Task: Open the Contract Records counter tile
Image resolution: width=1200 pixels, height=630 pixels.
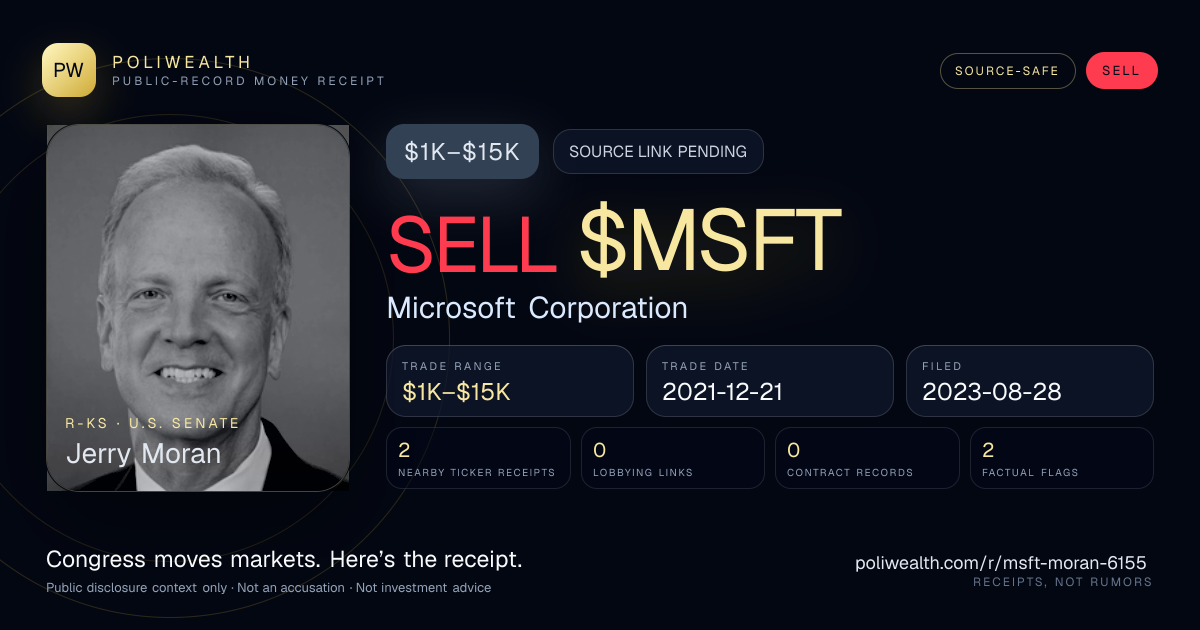Action: pyautogui.click(x=867, y=458)
